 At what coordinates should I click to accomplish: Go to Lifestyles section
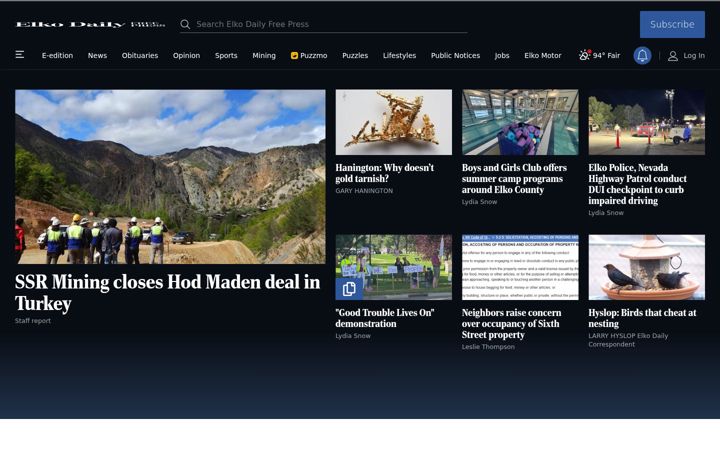(x=399, y=56)
